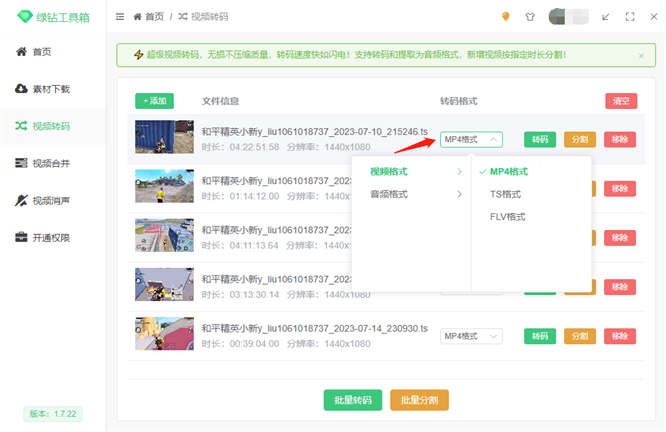Choose FLV格式 from the format list
The height and width of the screenshot is (432, 666).
coord(507,216)
